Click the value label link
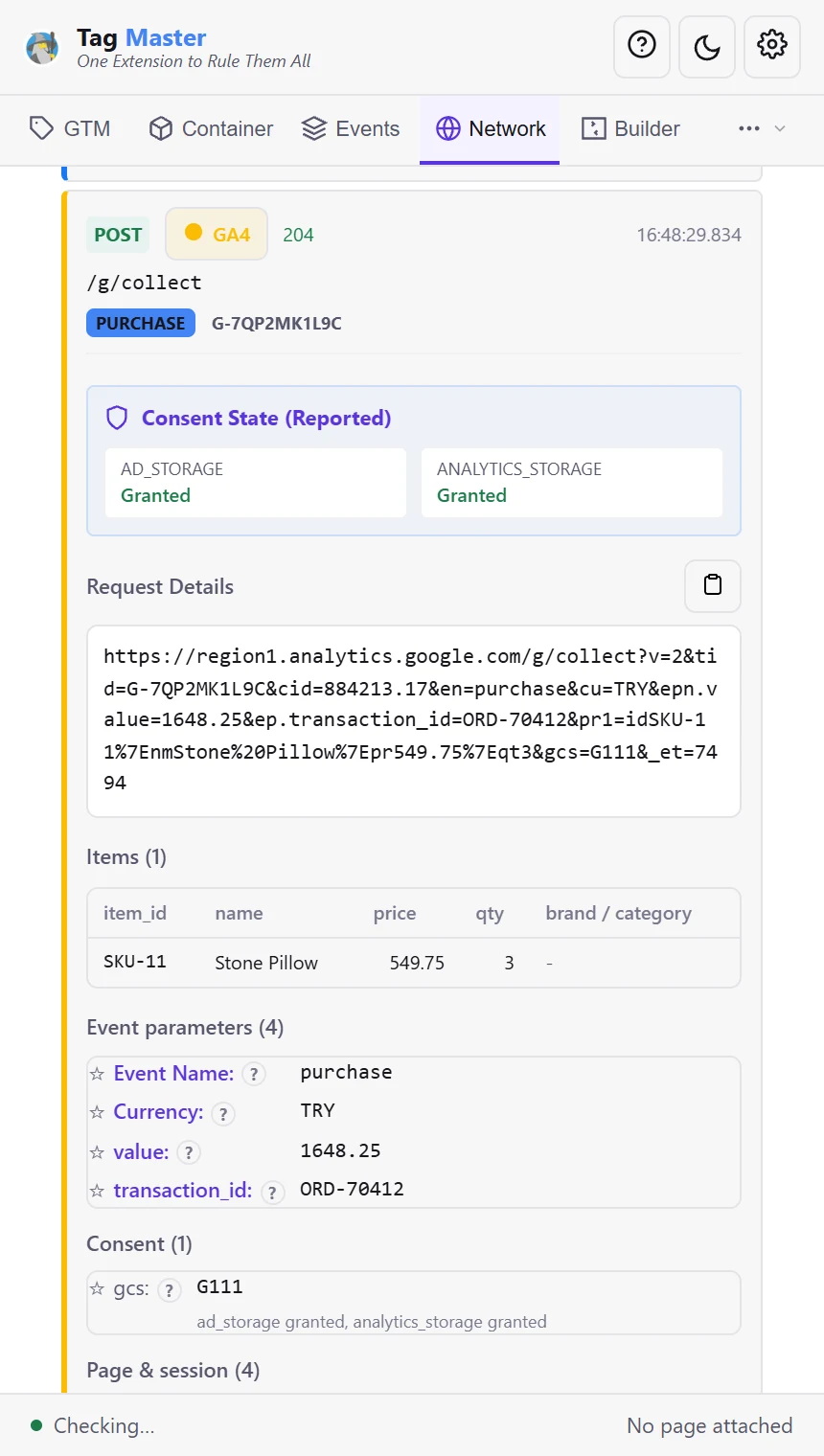This screenshot has height=1456, width=824. click(x=141, y=1152)
